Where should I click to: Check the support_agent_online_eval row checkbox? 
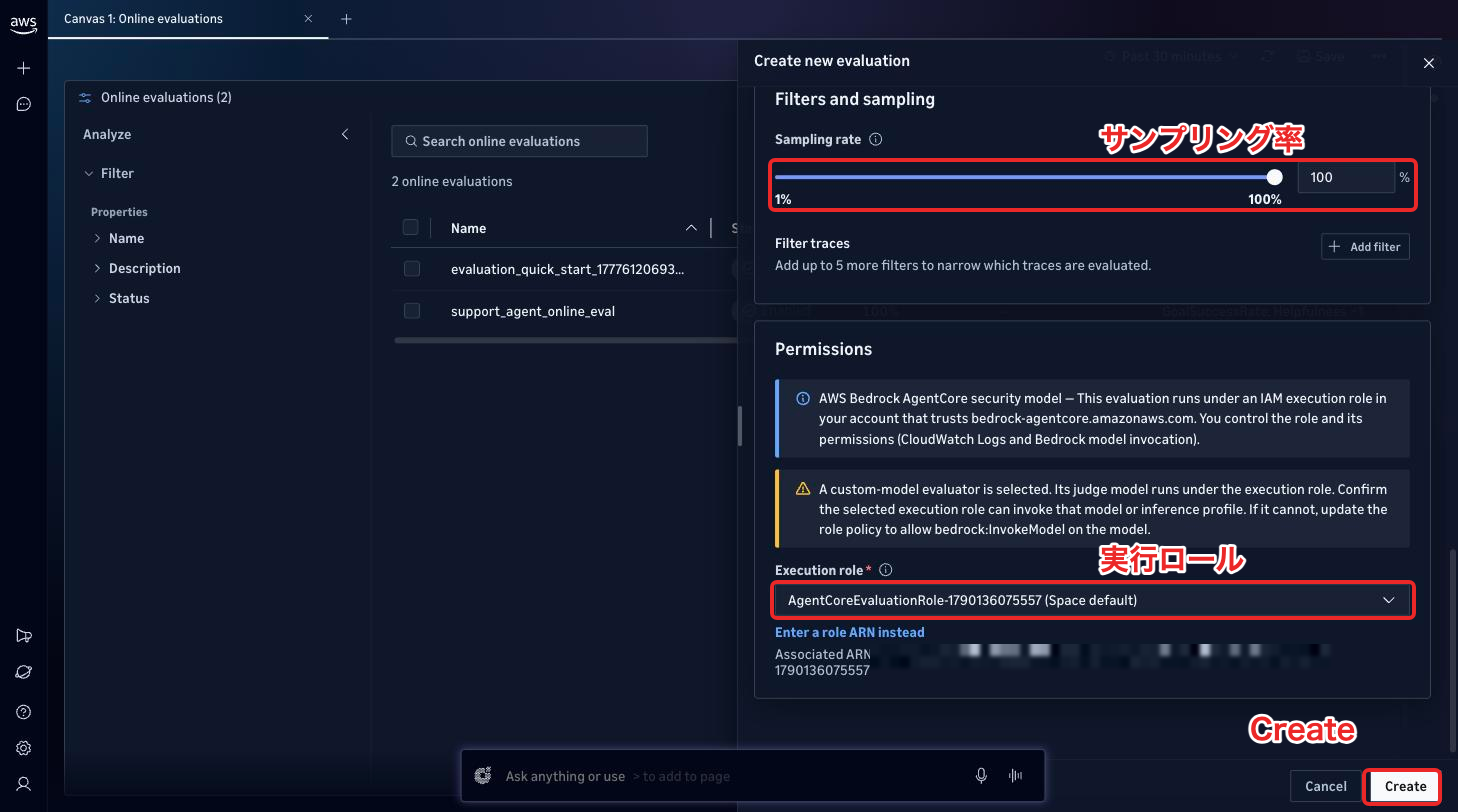[411, 311]
